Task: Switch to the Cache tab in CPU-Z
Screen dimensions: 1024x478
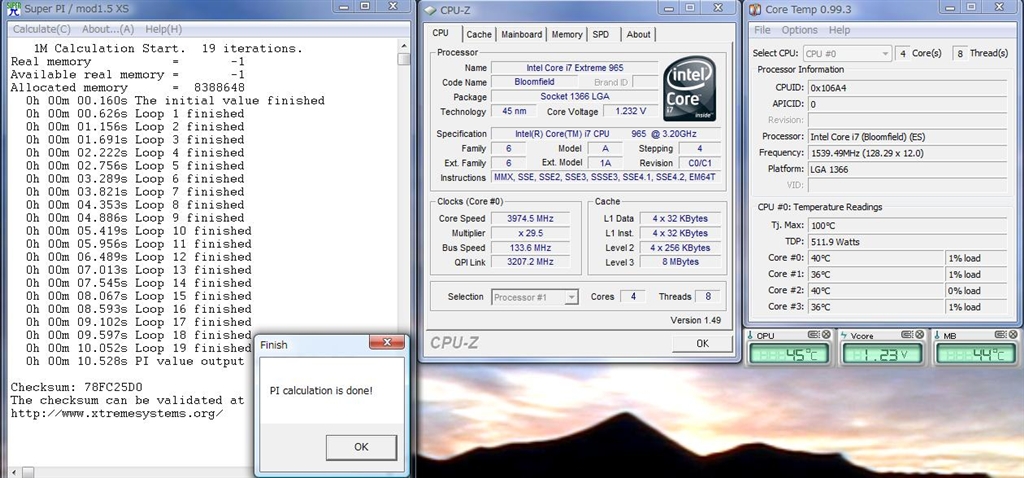Action: pos(479,35)
